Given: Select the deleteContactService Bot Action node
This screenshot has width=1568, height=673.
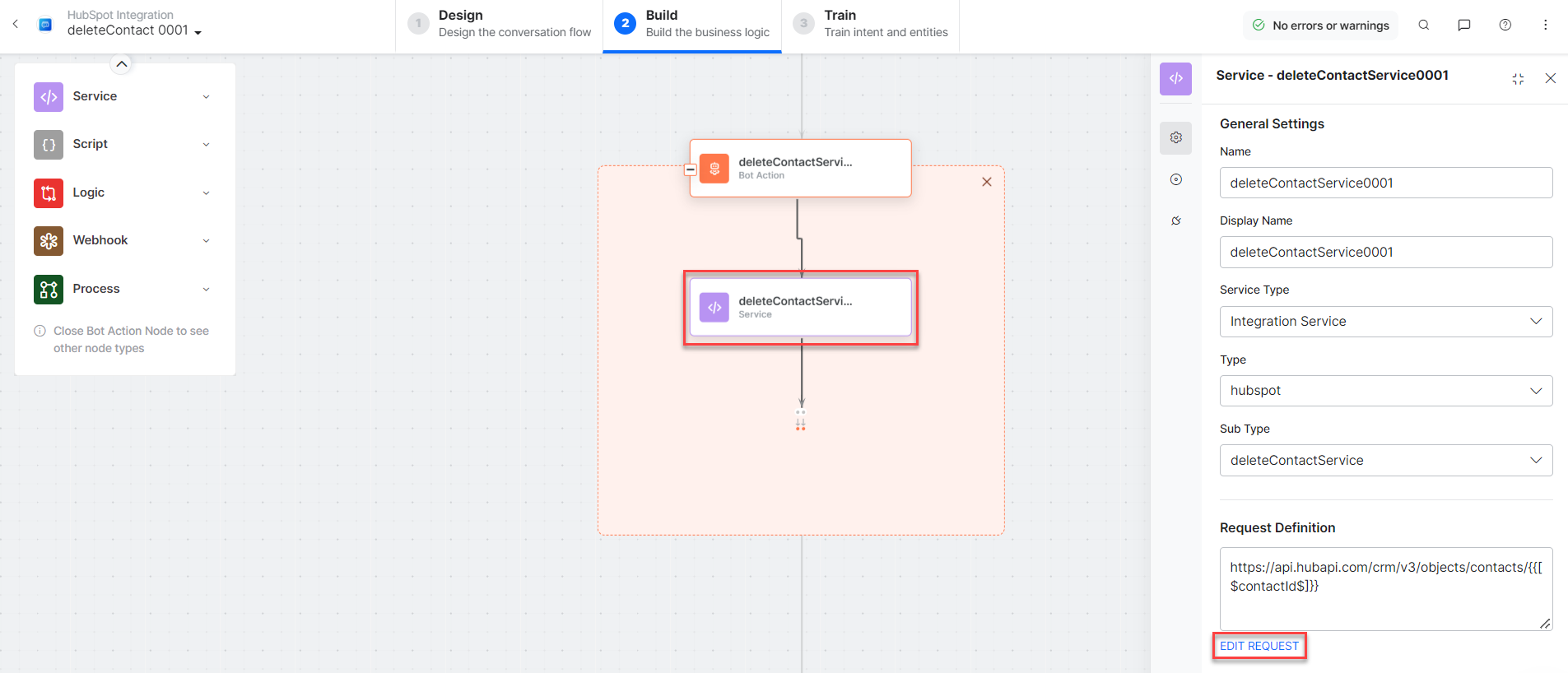Looking at the screenshot, I should 800,169.
